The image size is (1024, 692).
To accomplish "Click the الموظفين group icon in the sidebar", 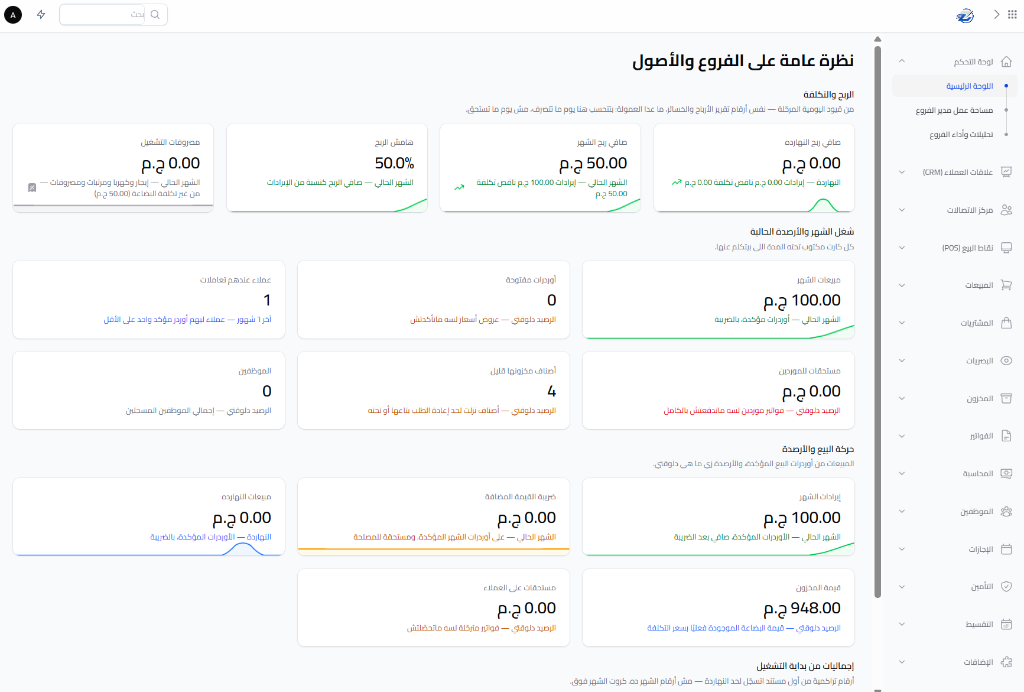I will point(1006,511).
